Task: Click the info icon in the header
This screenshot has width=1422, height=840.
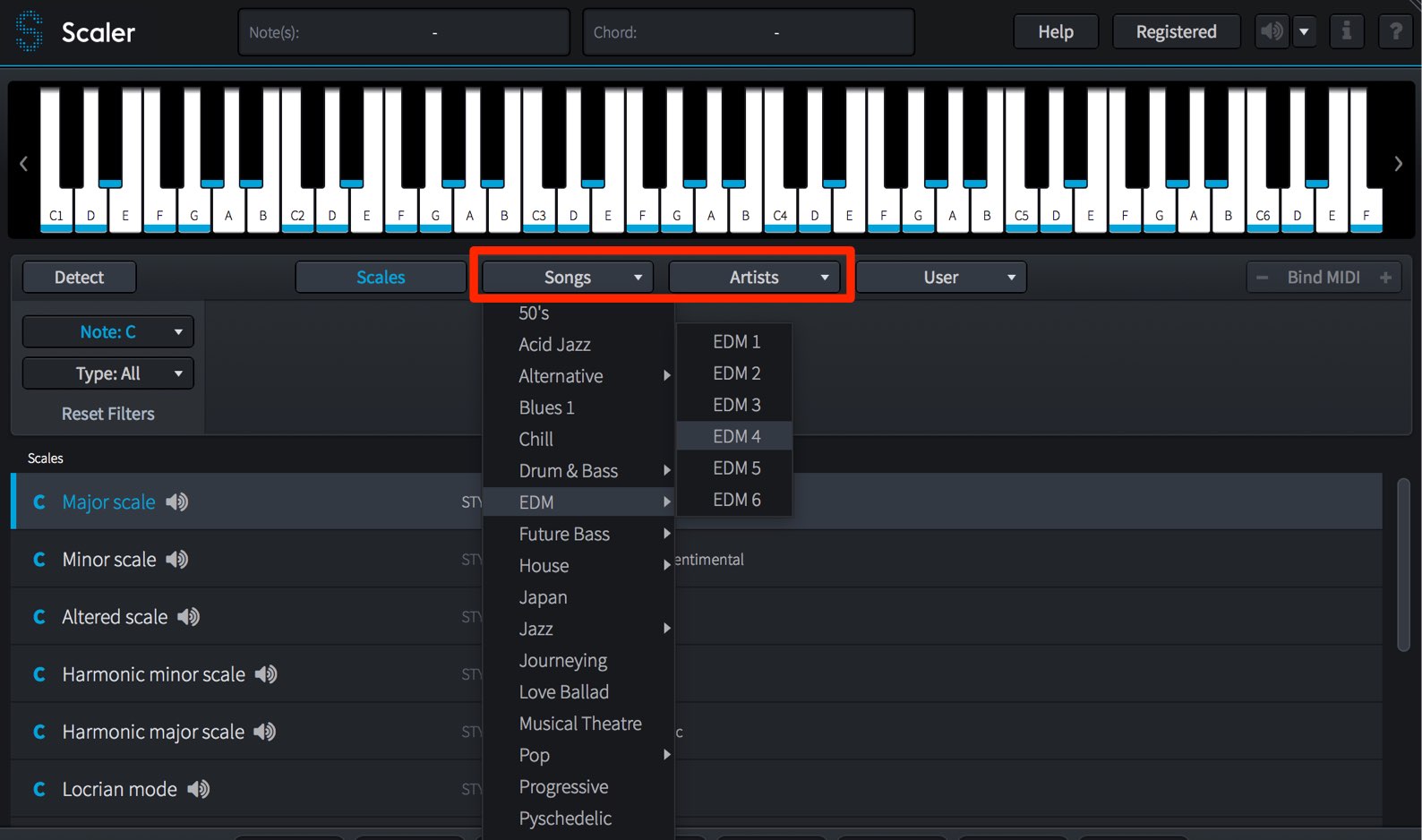Action: click(1346, 31)
